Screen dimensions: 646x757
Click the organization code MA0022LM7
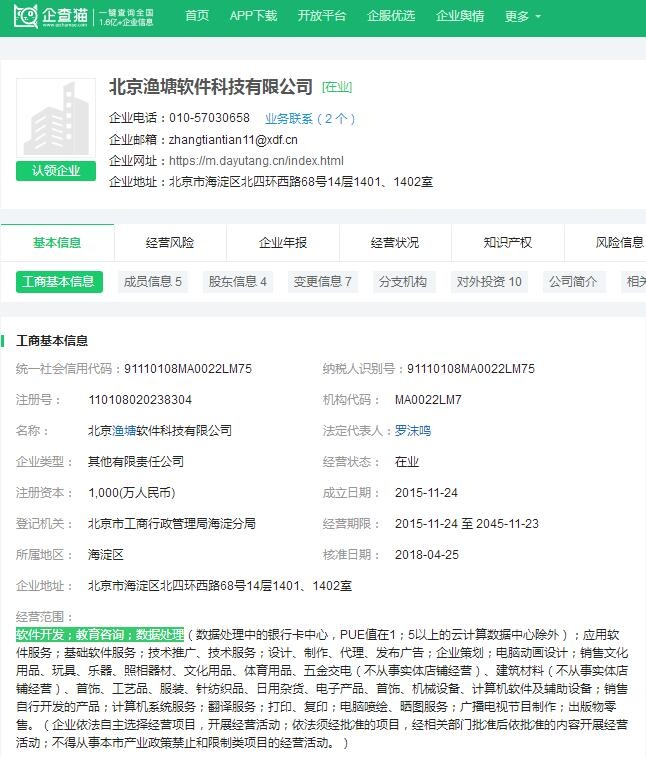pyautogui.click(x=428, y=400)
